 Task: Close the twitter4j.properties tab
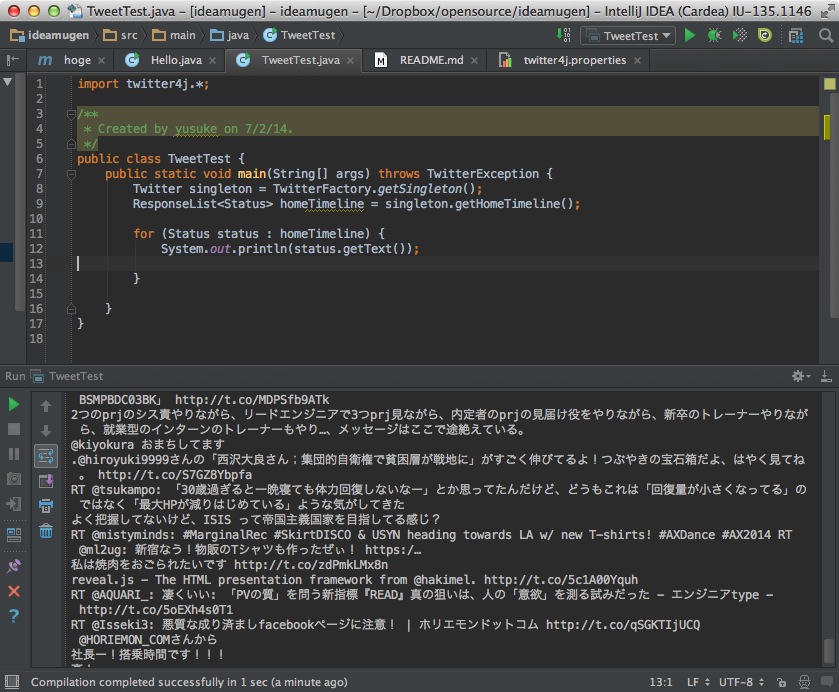pos(637,60)
